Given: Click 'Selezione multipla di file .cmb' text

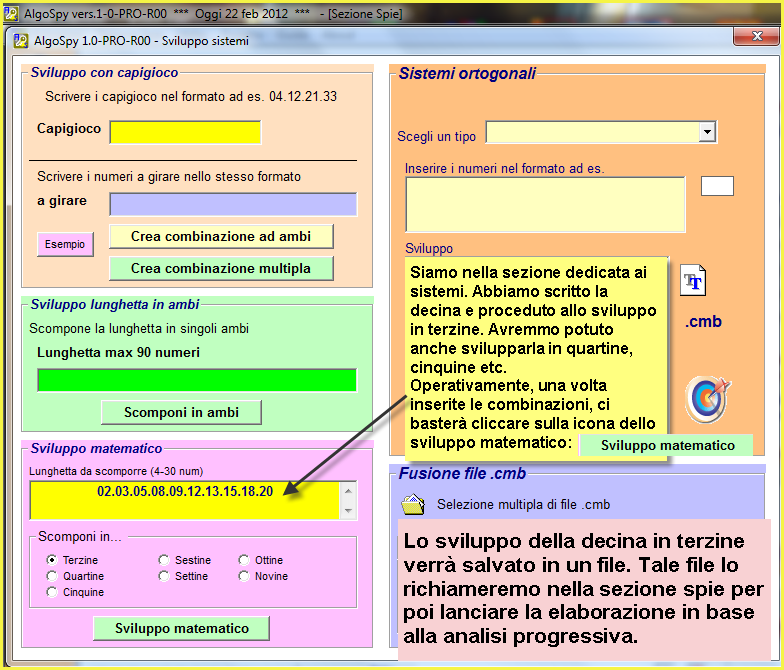Looking at the screenshot, I should point(523,504).
